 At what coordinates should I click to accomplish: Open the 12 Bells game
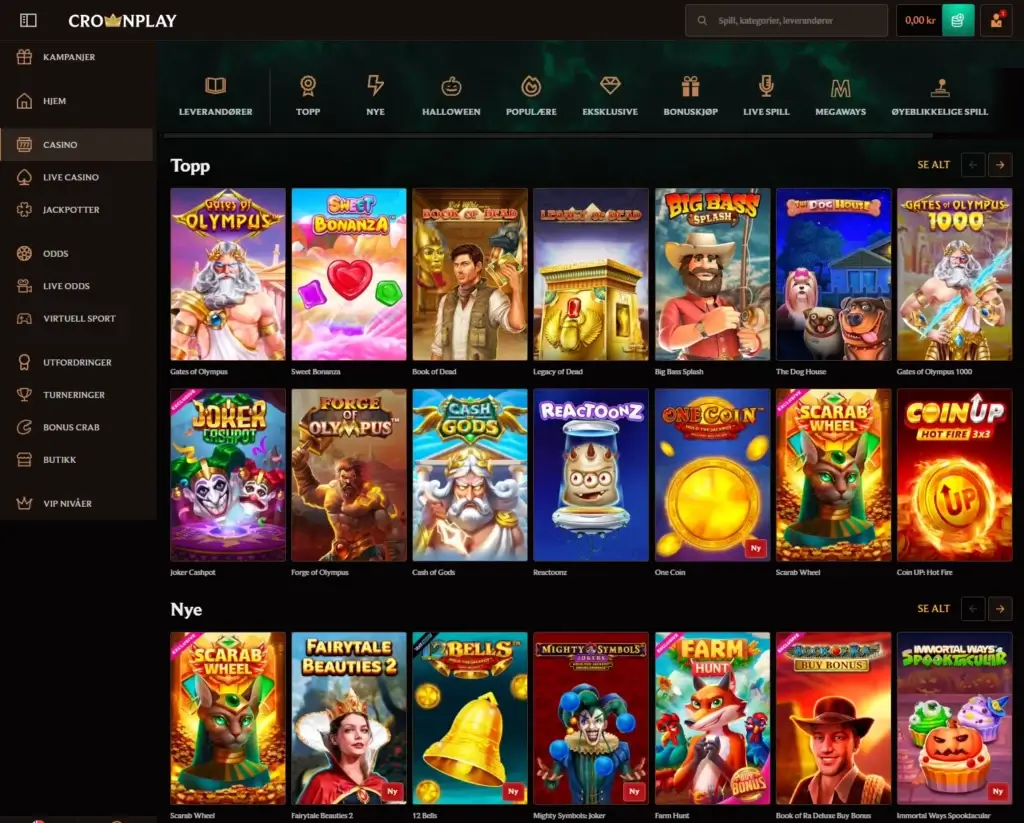[470, 718]
